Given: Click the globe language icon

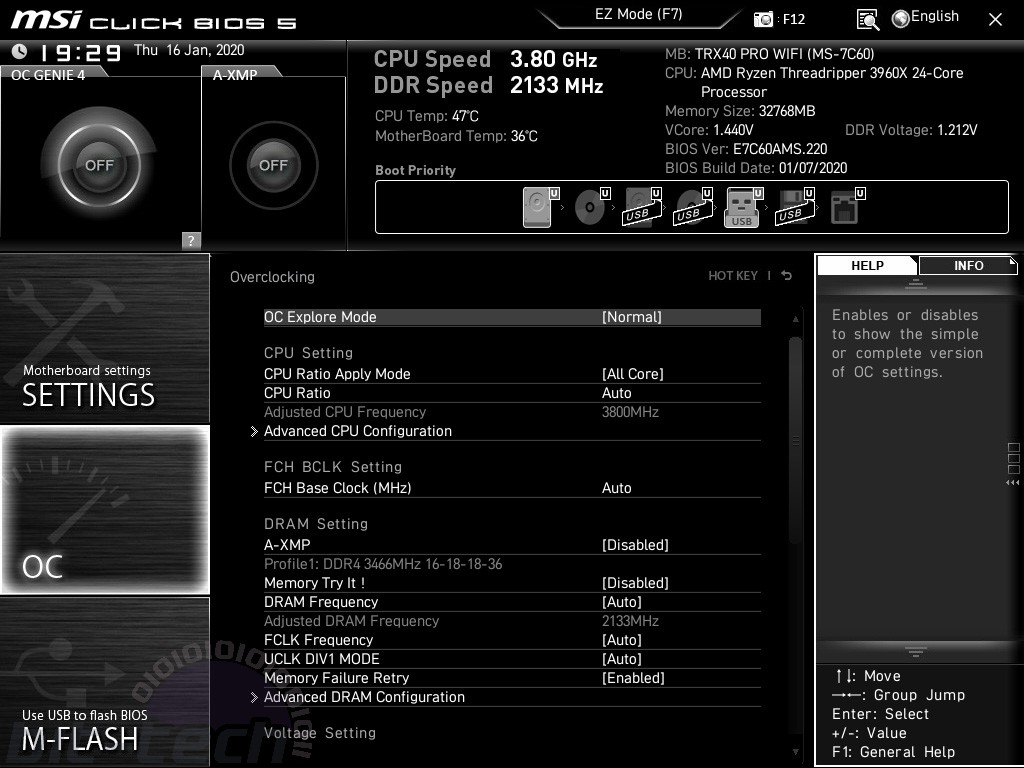Looking at the screenshot, I should click(x=901, y=19).
